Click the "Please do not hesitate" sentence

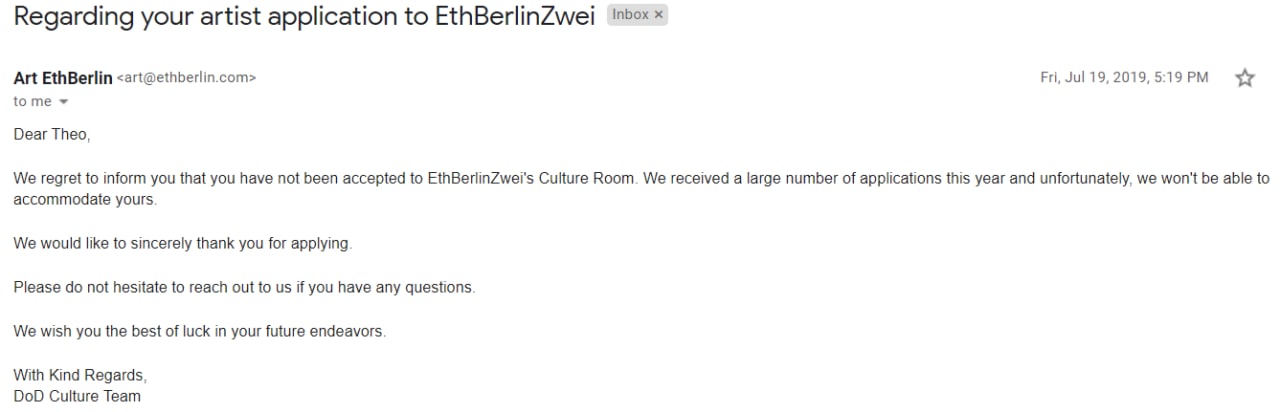(244, 288)
